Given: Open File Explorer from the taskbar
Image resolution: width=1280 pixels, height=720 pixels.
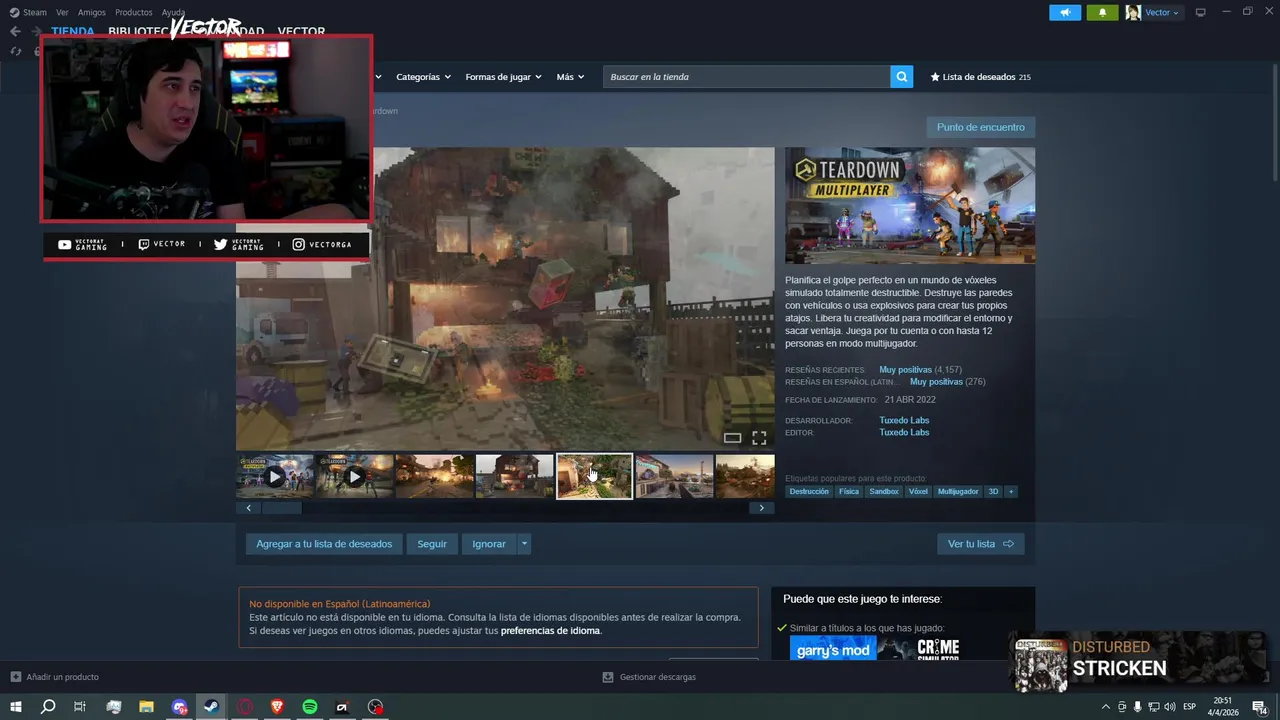Looking at the screenshot, I should click(146, 707).
